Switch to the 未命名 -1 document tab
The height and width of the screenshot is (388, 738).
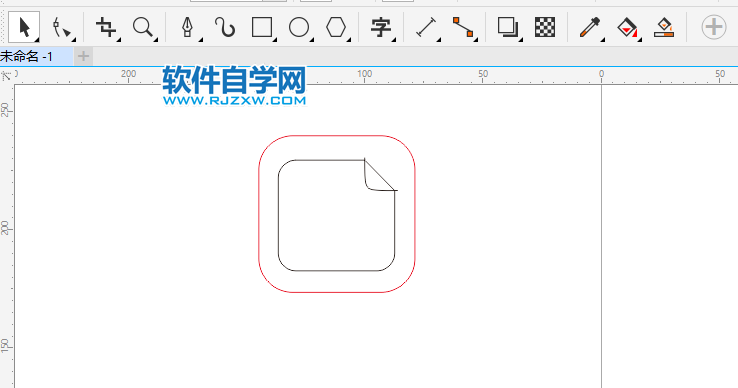36,57
